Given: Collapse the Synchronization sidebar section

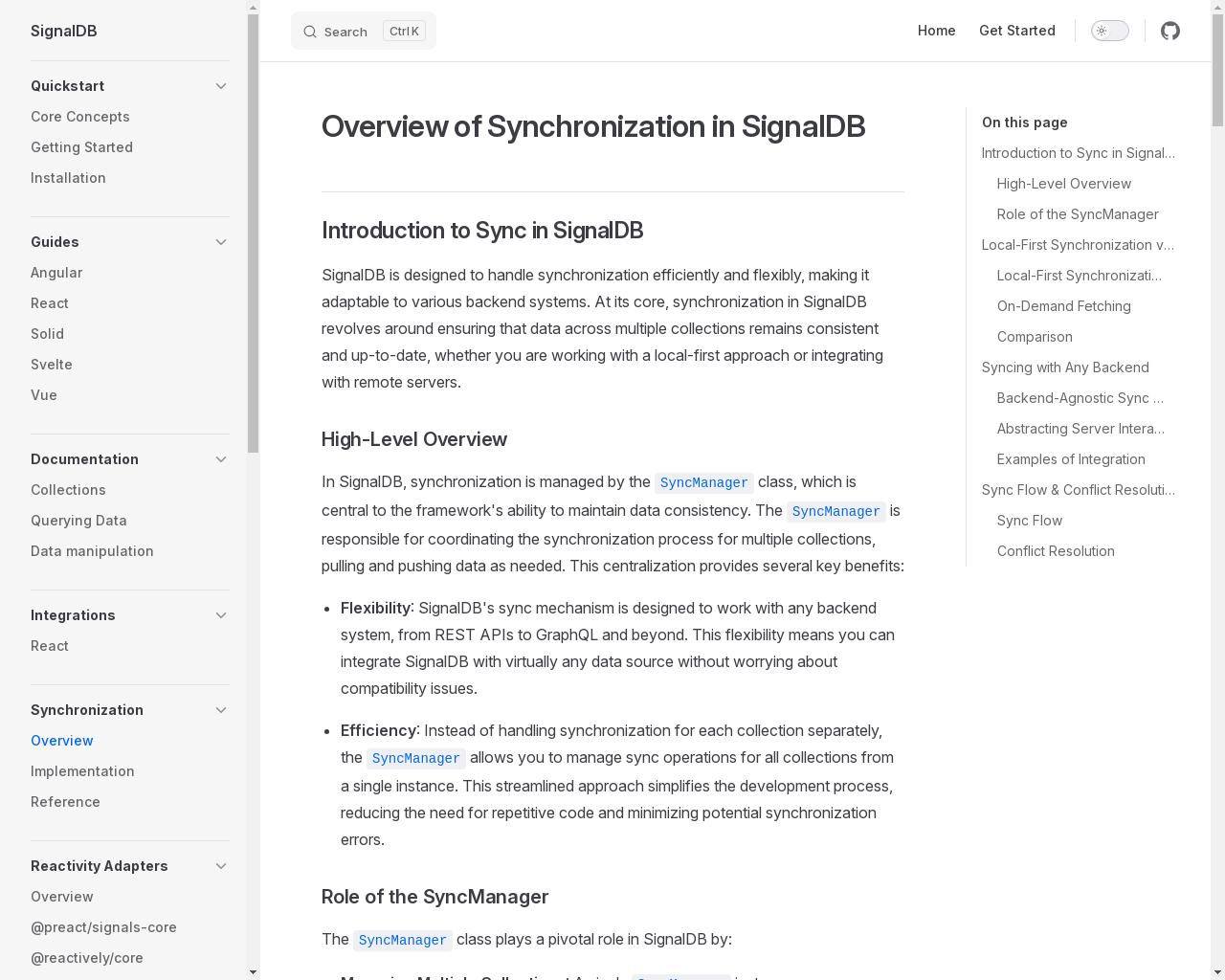Looking at the screenshot, I should pos(221,710).
